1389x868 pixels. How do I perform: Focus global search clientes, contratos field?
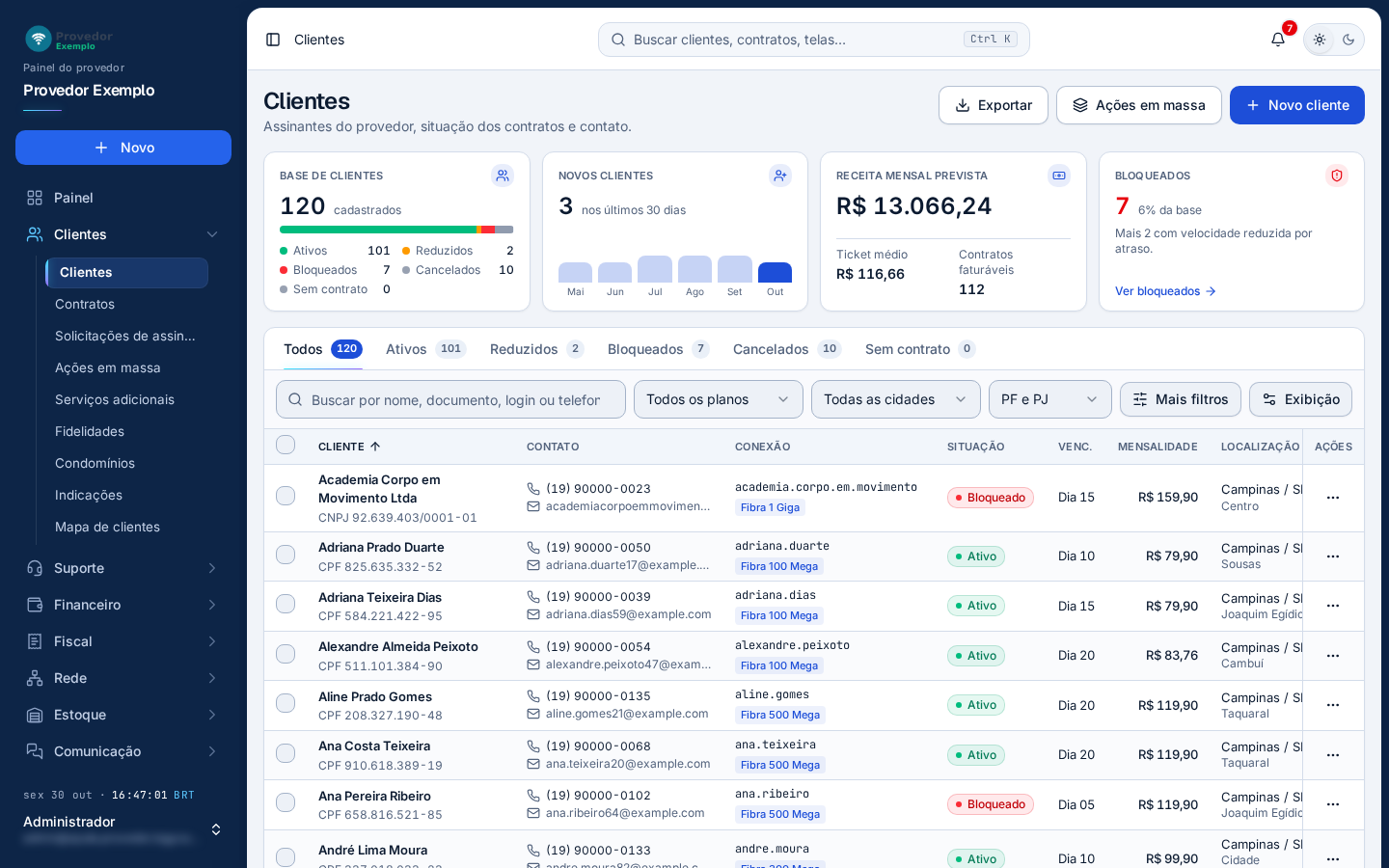pyautogui.click(x=814, y=40)
